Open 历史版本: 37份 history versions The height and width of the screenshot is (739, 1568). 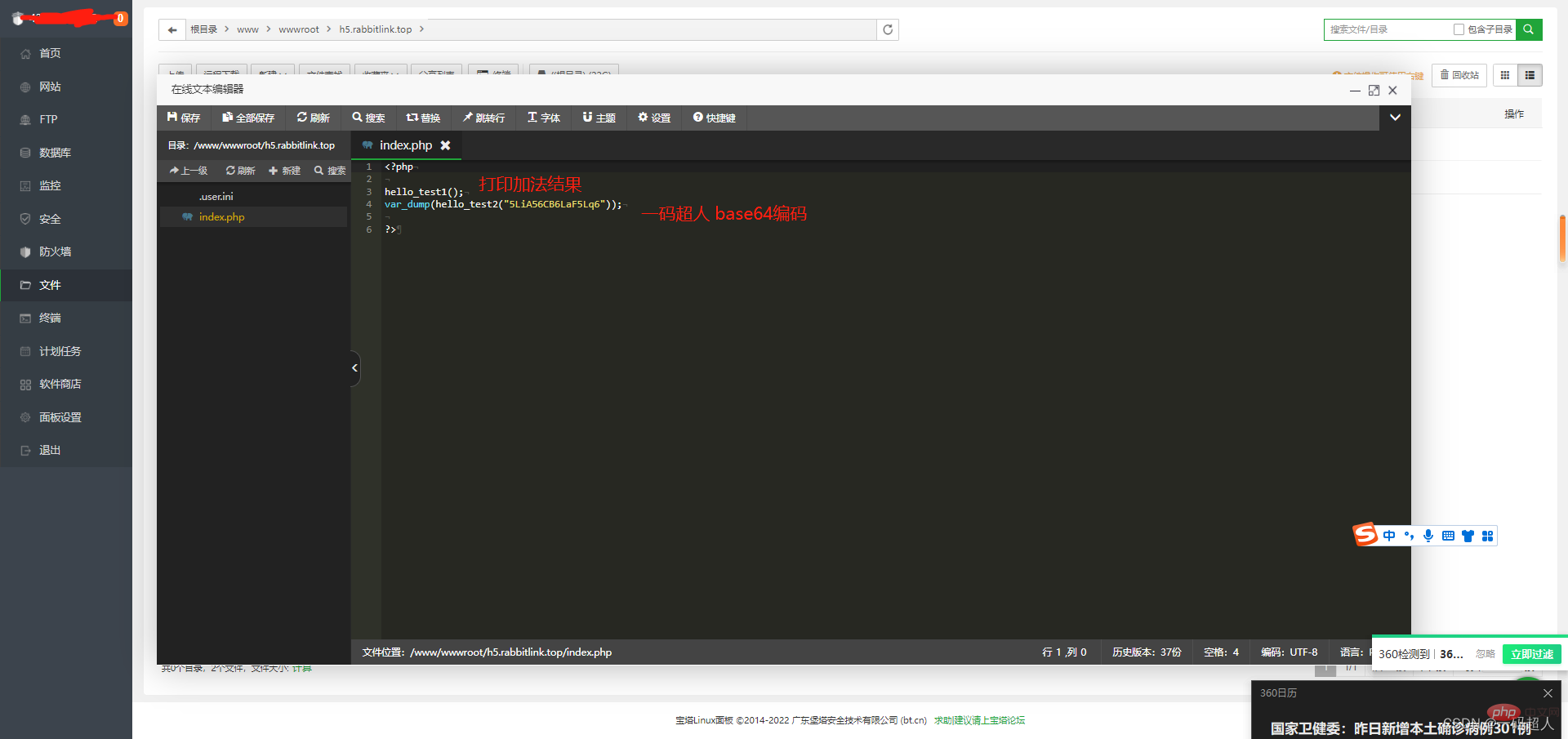(1147, 652)
